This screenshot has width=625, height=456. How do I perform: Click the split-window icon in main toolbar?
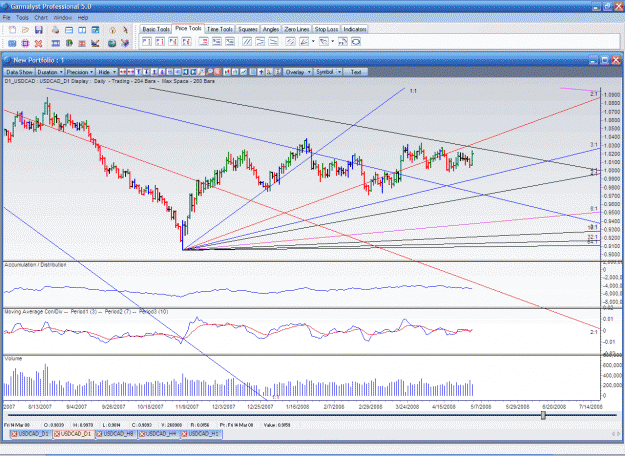point(82,30)
